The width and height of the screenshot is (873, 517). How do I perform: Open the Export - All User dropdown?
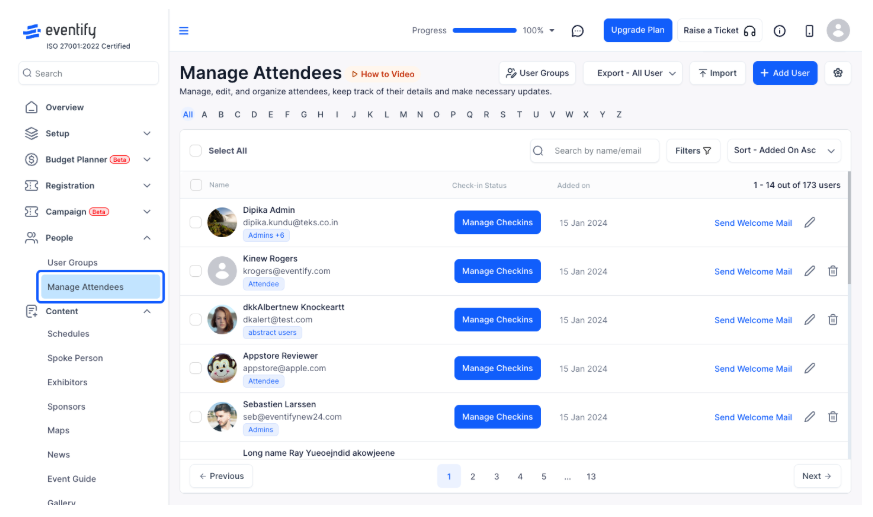coord(632,73)
